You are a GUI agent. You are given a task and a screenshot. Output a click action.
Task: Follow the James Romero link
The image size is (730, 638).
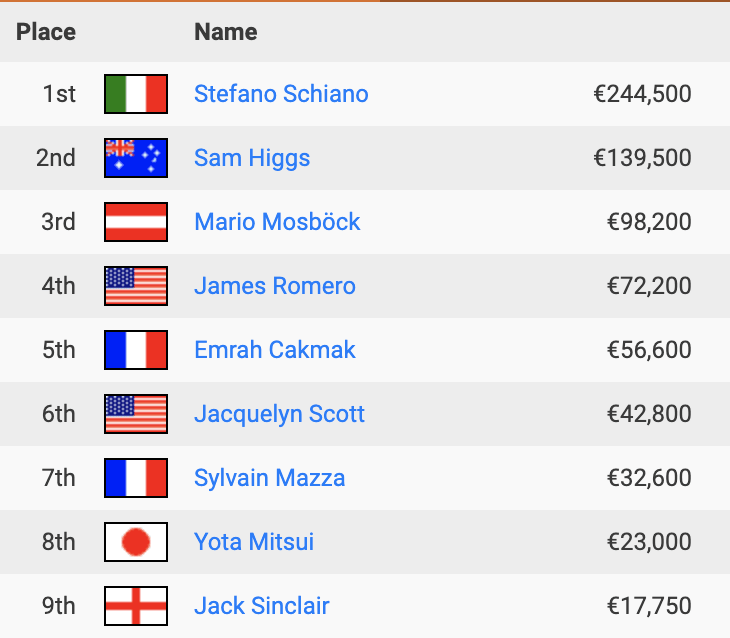pos(275,286)
